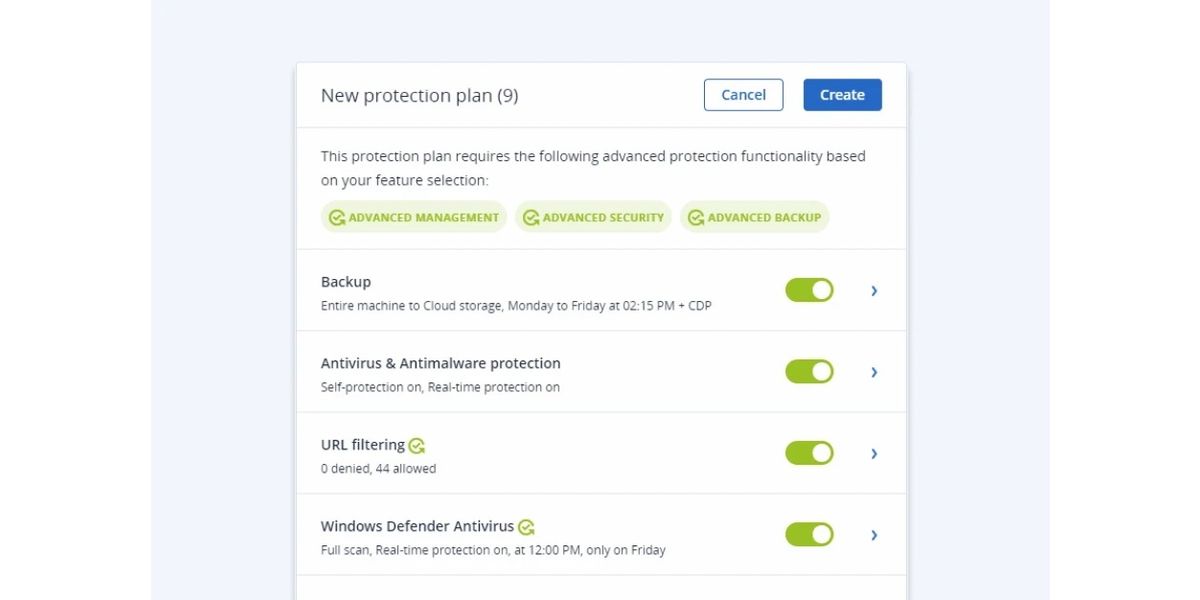The height and width of the screenshot is (600, 1200).
Task: Click the New protection plan (9) title
Action: (419, 96)
